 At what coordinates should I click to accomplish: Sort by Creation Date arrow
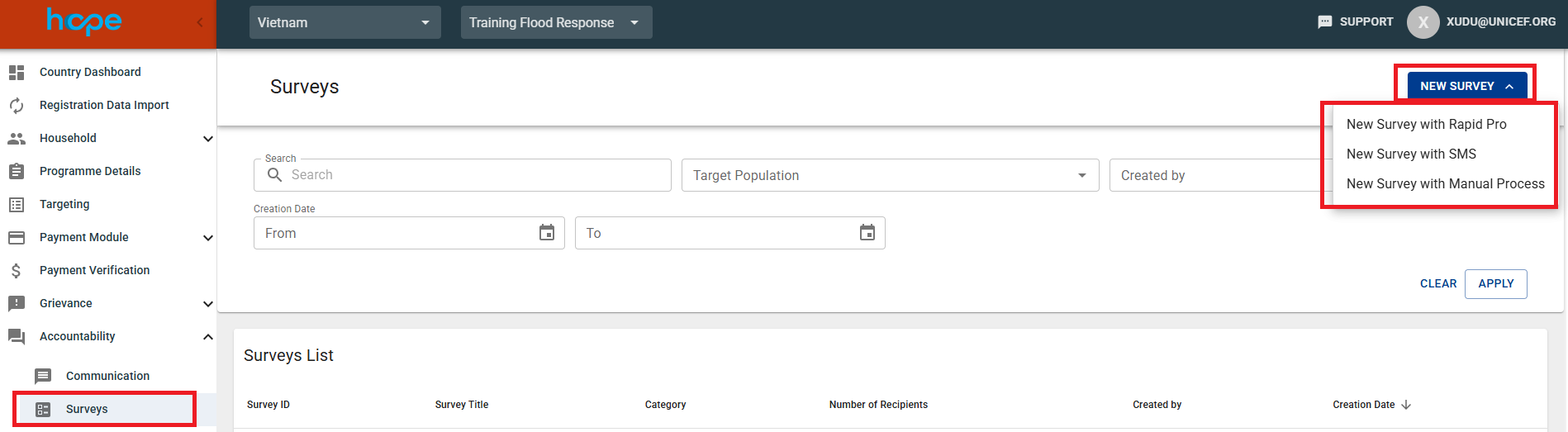click(x=1406, y=405)
